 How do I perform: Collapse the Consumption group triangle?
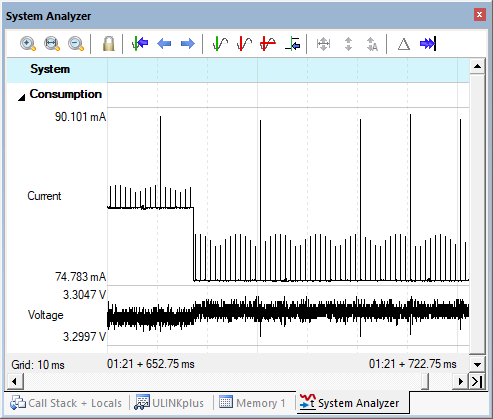[x=22, y=97]
